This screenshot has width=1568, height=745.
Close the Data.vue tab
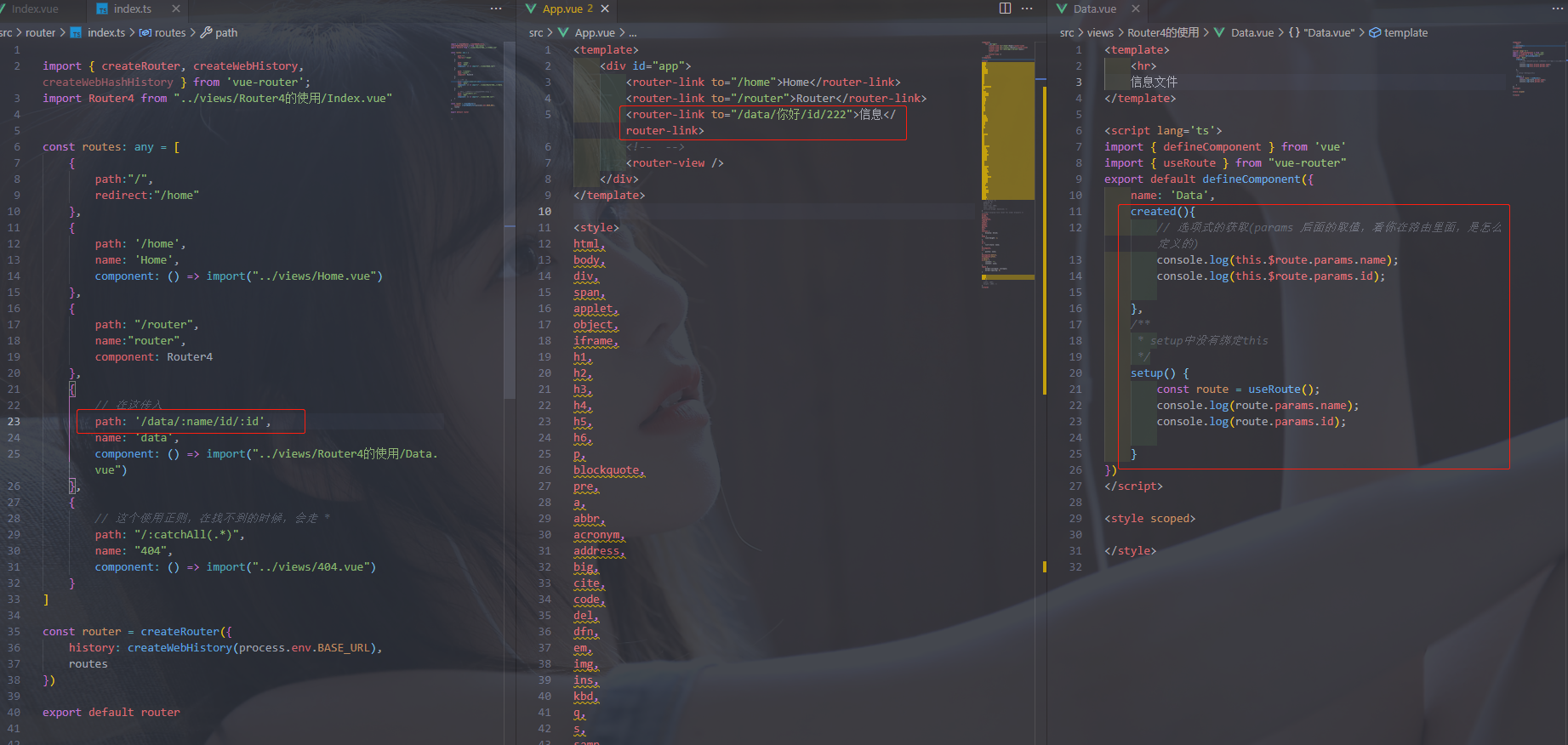click(x=1136, y=9)
